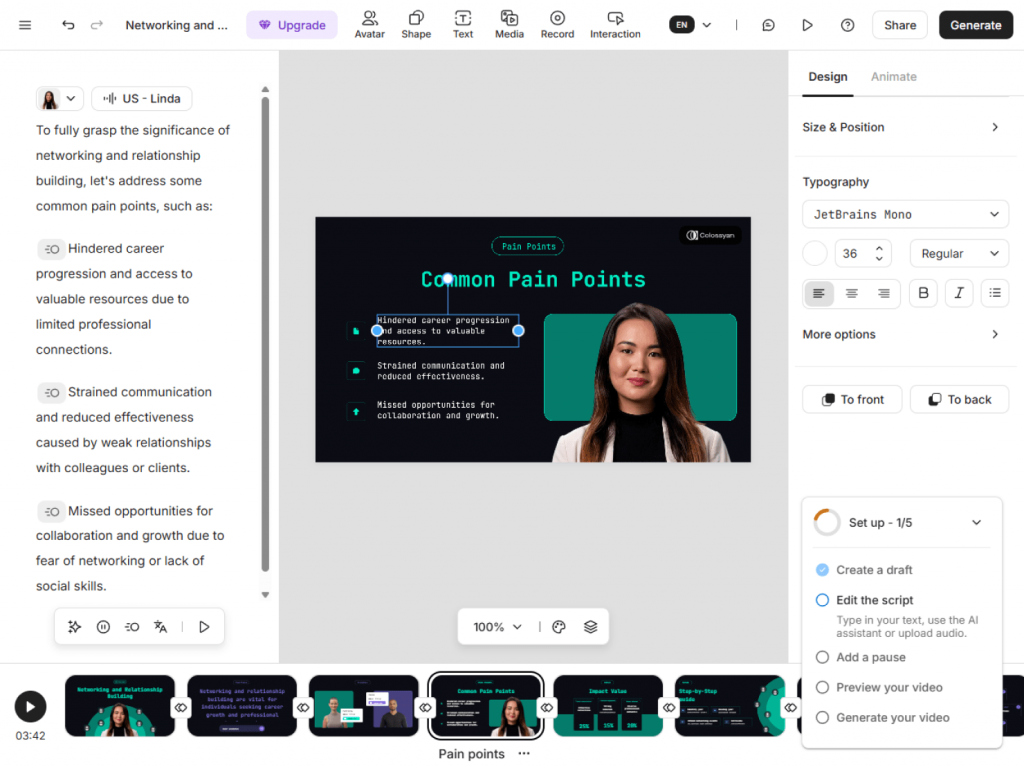Redo the last action

(97, 25)
